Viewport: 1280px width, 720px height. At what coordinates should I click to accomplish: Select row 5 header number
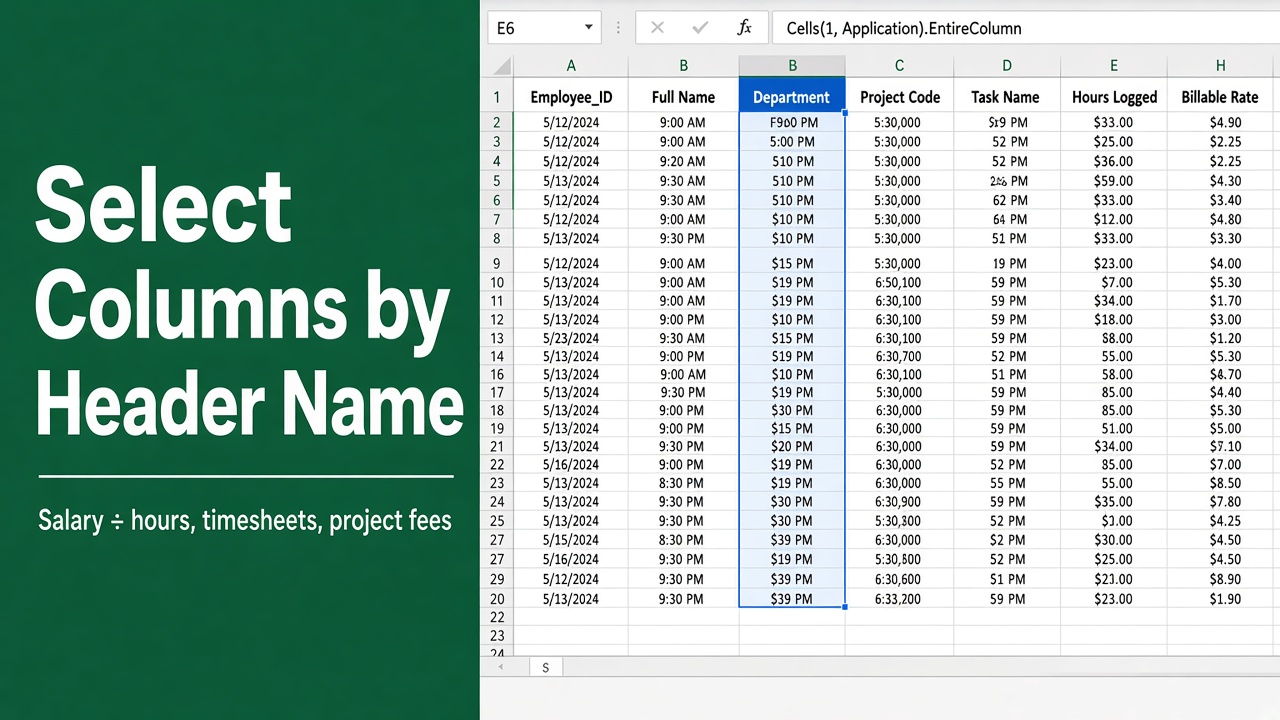tap(496, 181)
